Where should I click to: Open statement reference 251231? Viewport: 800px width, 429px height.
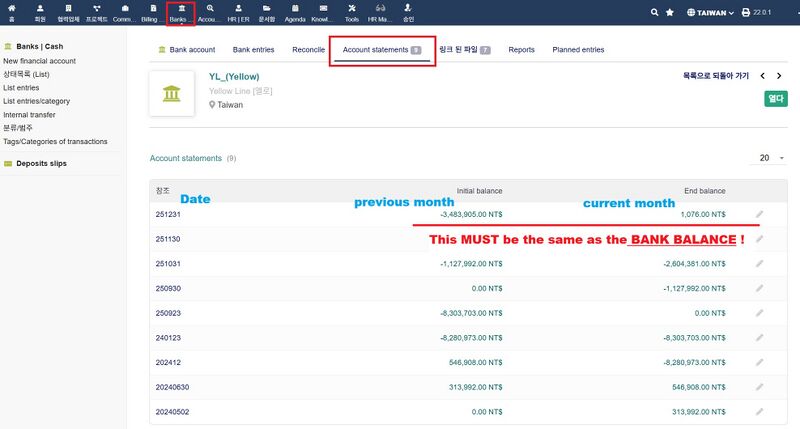click(x=168, y=214)
